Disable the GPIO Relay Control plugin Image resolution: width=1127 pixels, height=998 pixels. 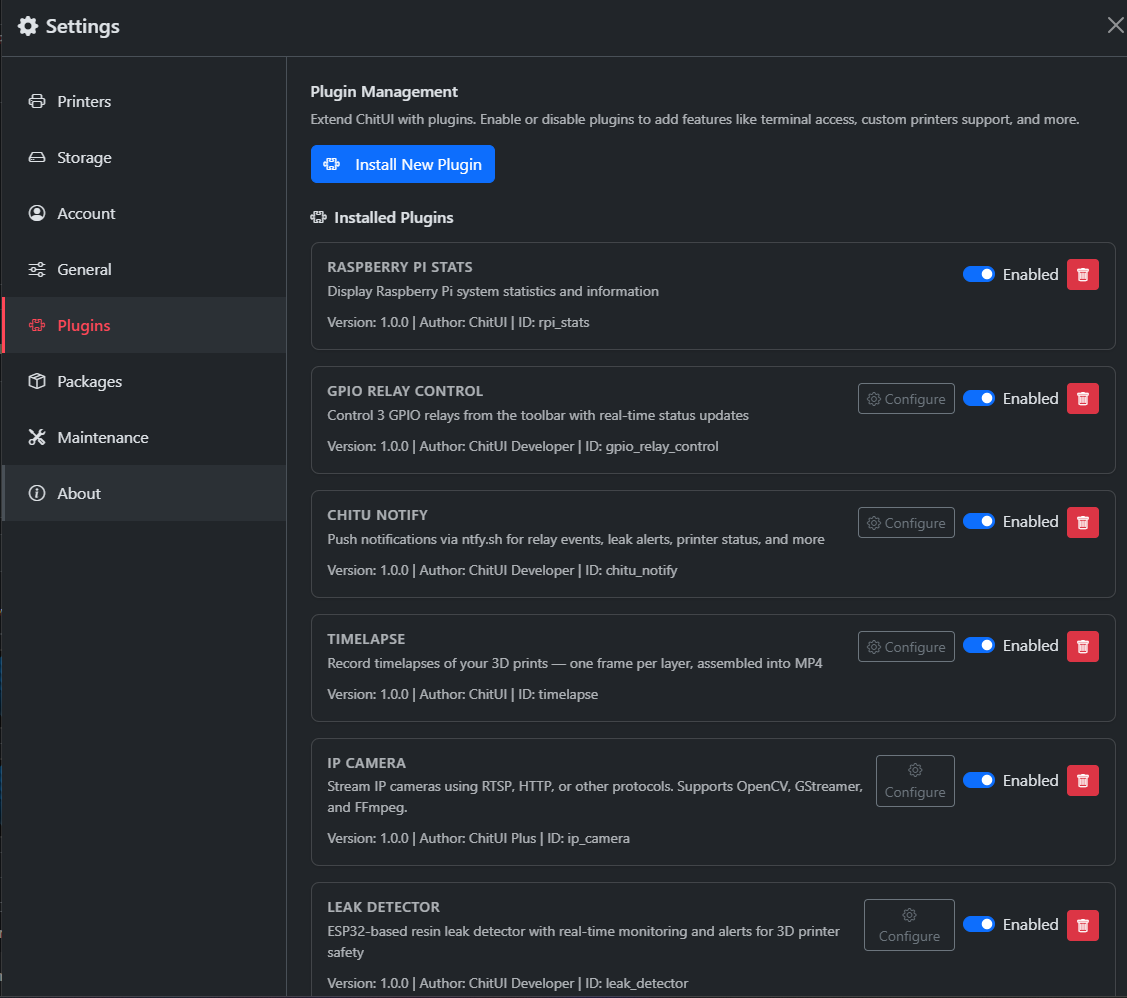[x=979, y=398]
